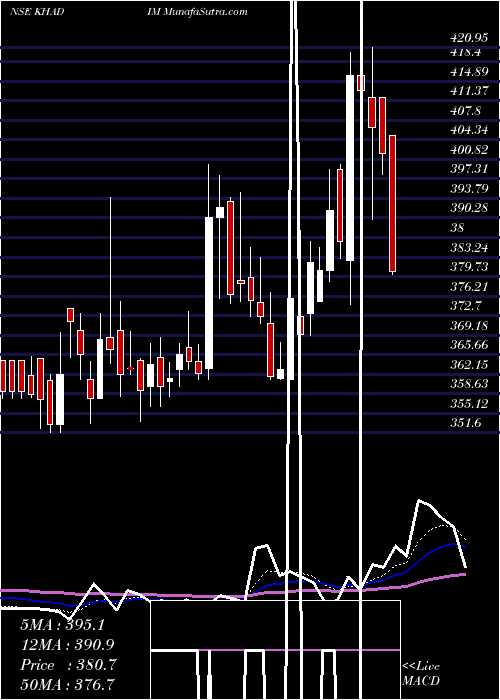Click the 420.95 price label
This screenshot has width=500, height=700.
point(468,38)
